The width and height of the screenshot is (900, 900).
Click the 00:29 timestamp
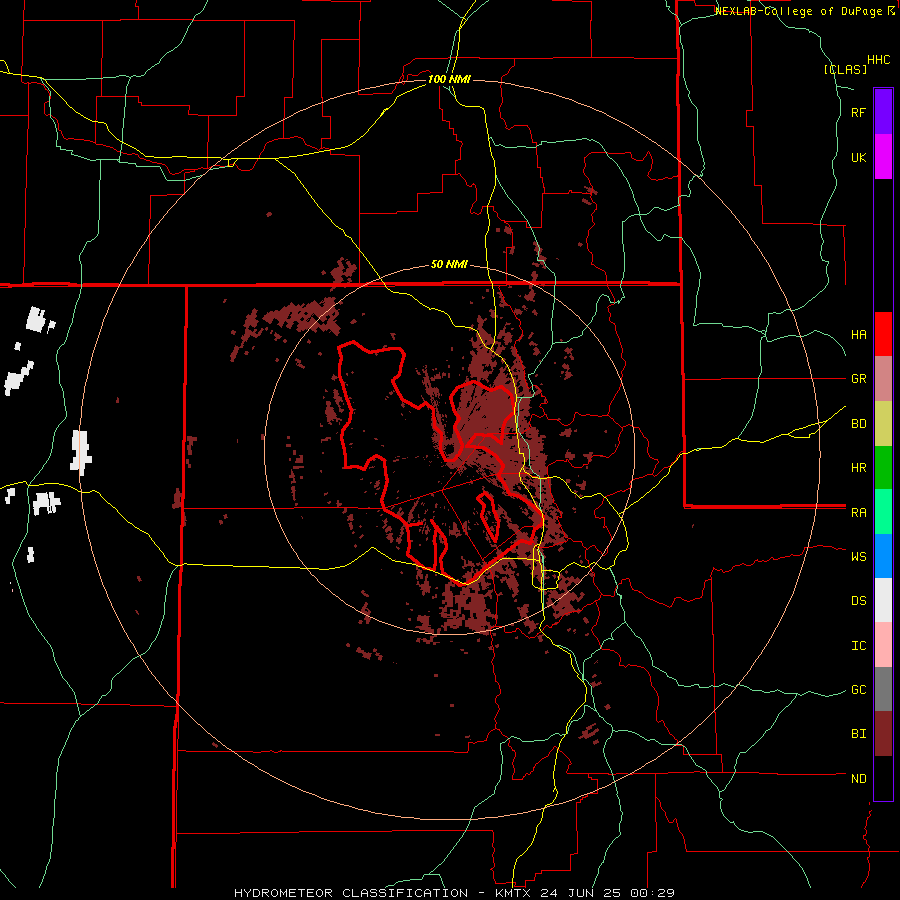[655, 893]
